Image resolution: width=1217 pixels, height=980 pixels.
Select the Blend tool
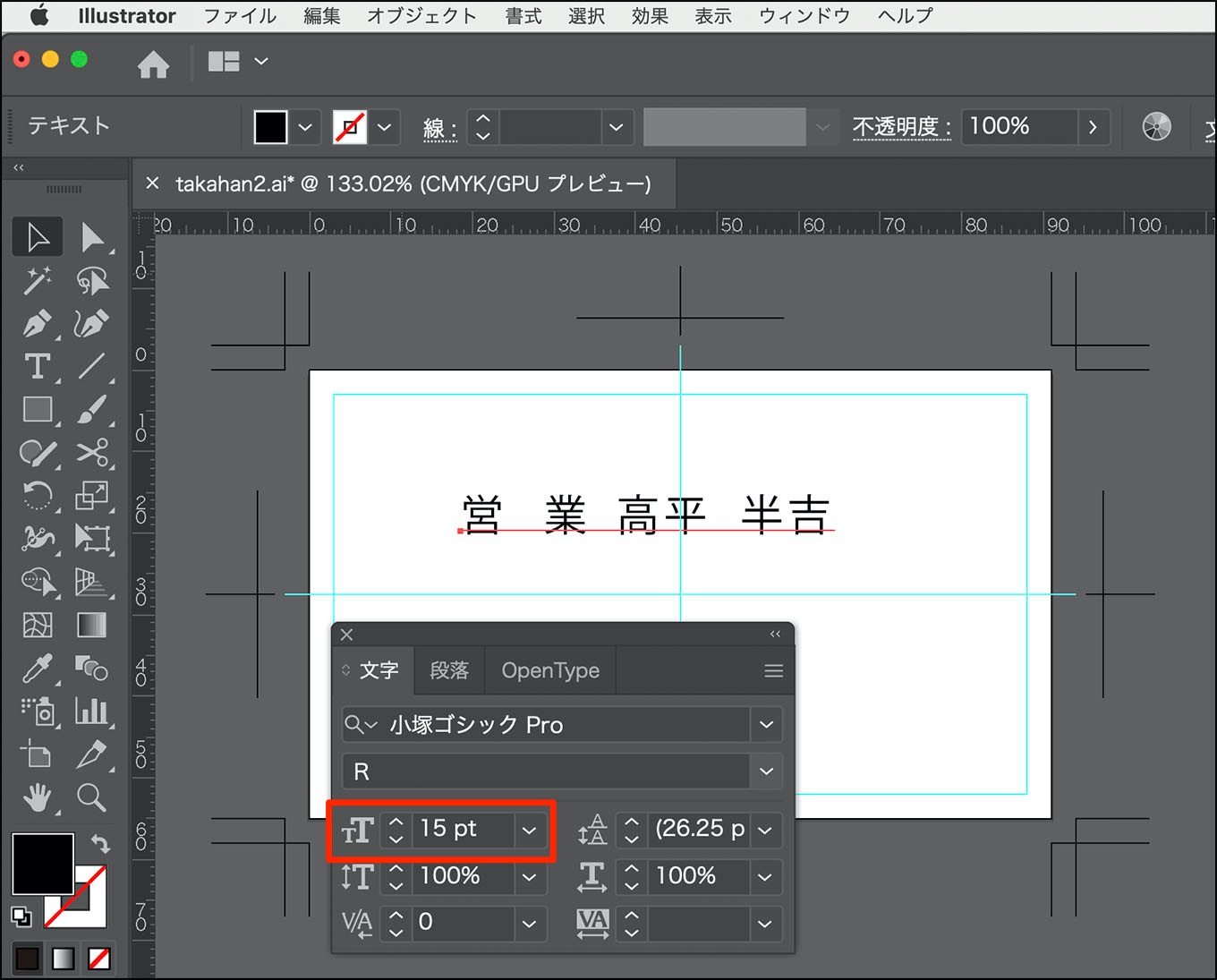tap(93, 668)
